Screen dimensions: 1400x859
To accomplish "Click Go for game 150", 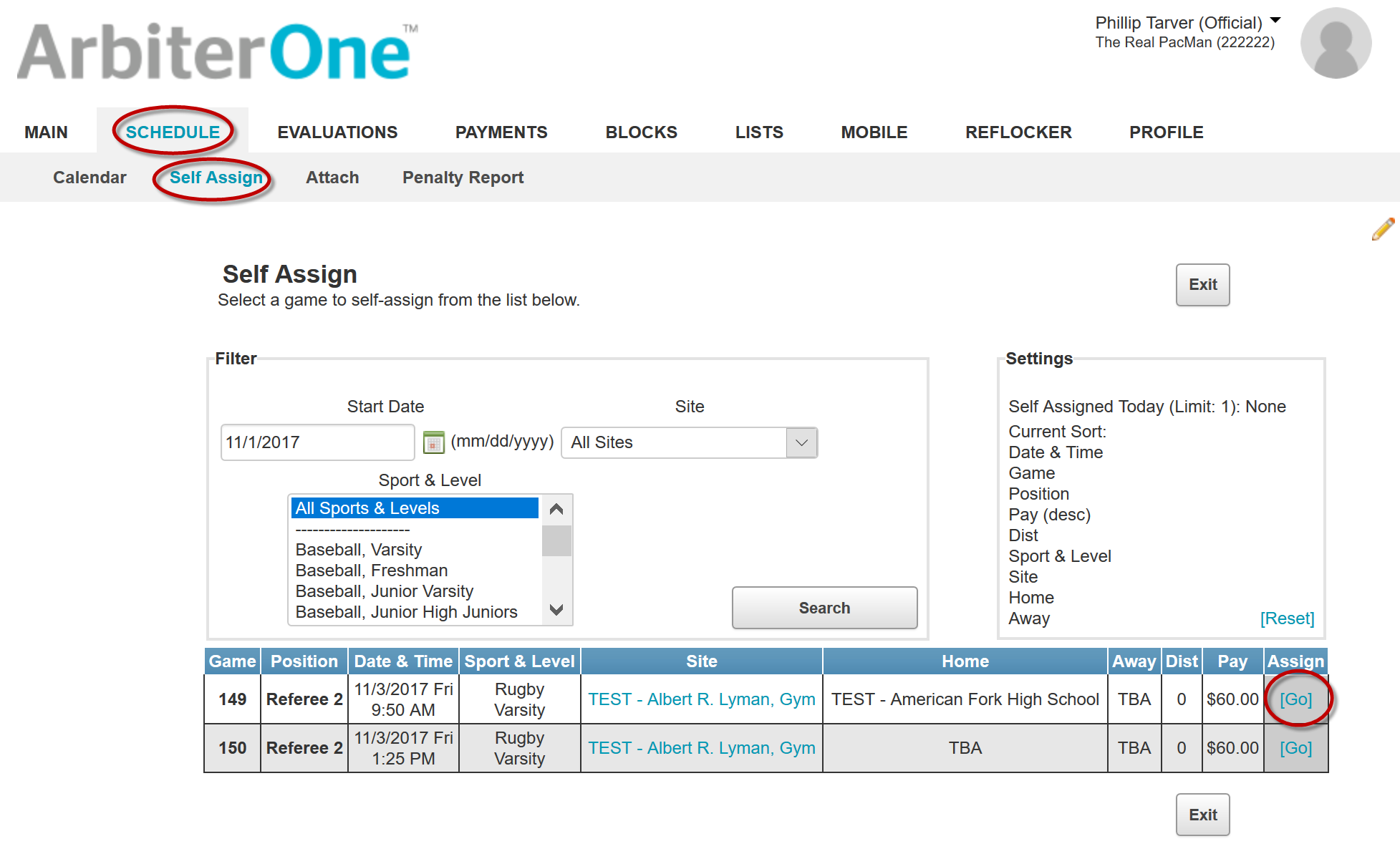I will [x=1295, y=748].
